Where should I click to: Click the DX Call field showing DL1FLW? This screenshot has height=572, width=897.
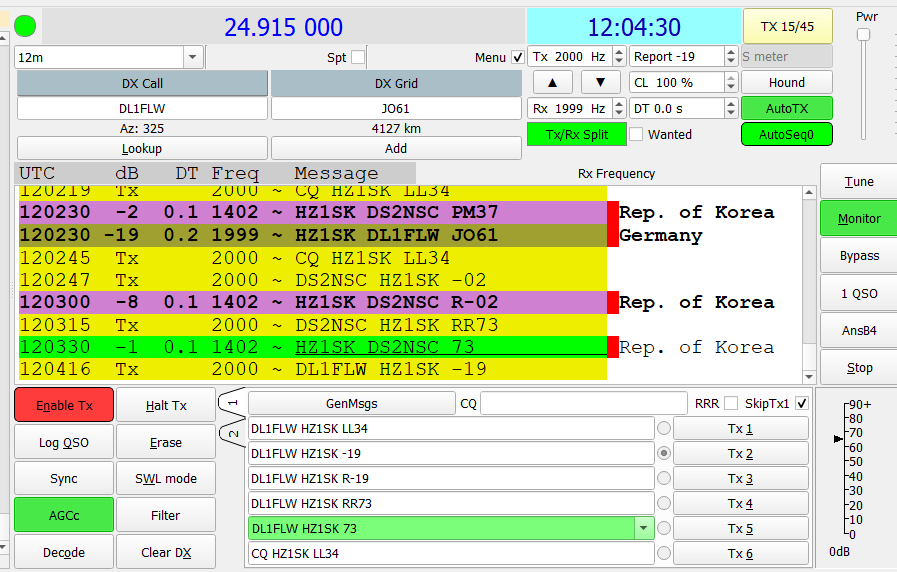(x=142, y=108)
